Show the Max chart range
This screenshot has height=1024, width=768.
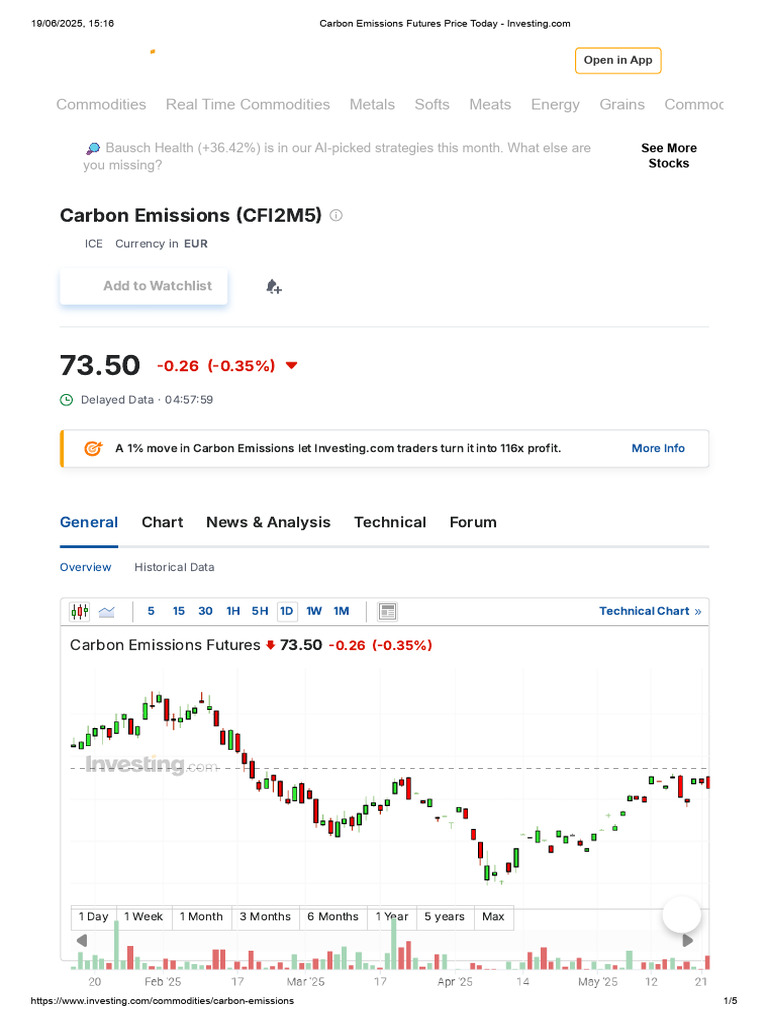[x=493, y=917]
